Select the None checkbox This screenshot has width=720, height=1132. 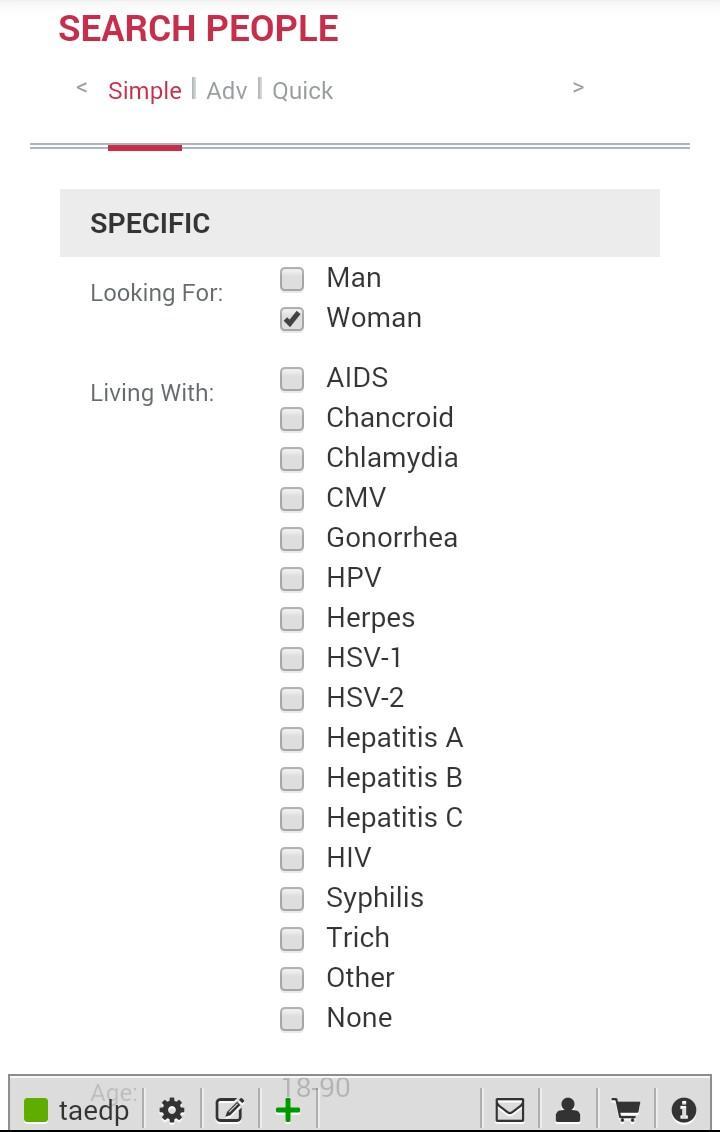(x=292, y=1019)
